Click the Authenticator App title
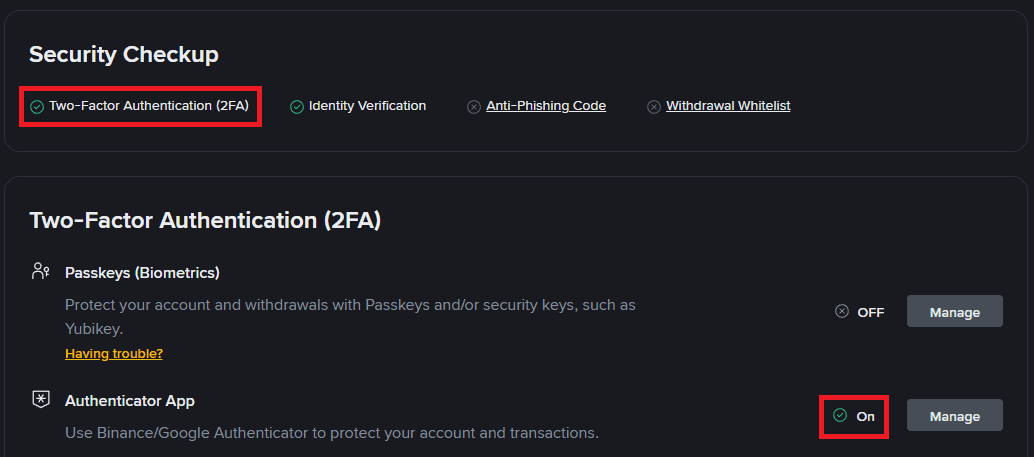1034x457 pixels. pyautogui.click(x=130, y=401)
